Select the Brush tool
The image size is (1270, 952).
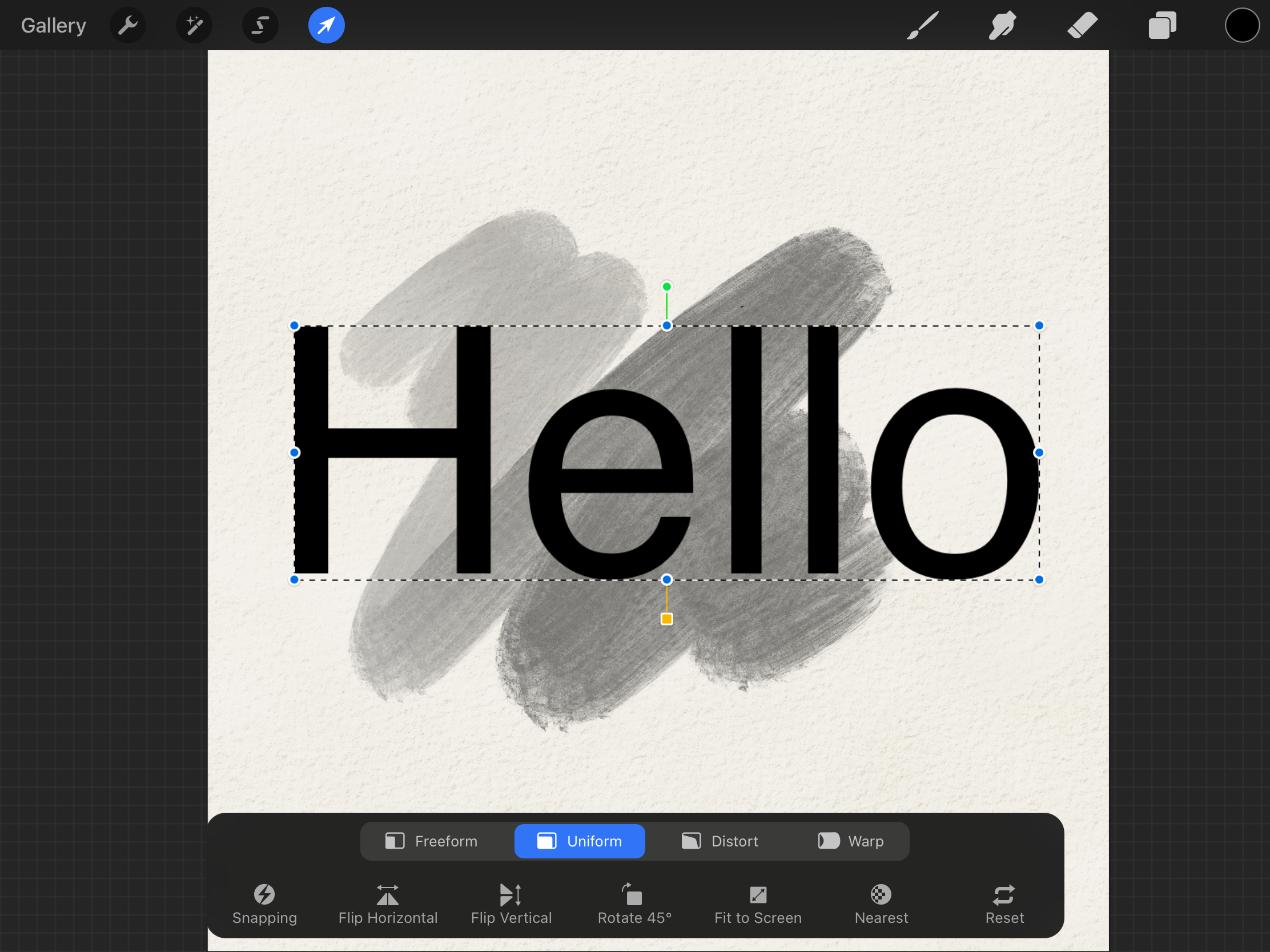click(x=923, y=25)
